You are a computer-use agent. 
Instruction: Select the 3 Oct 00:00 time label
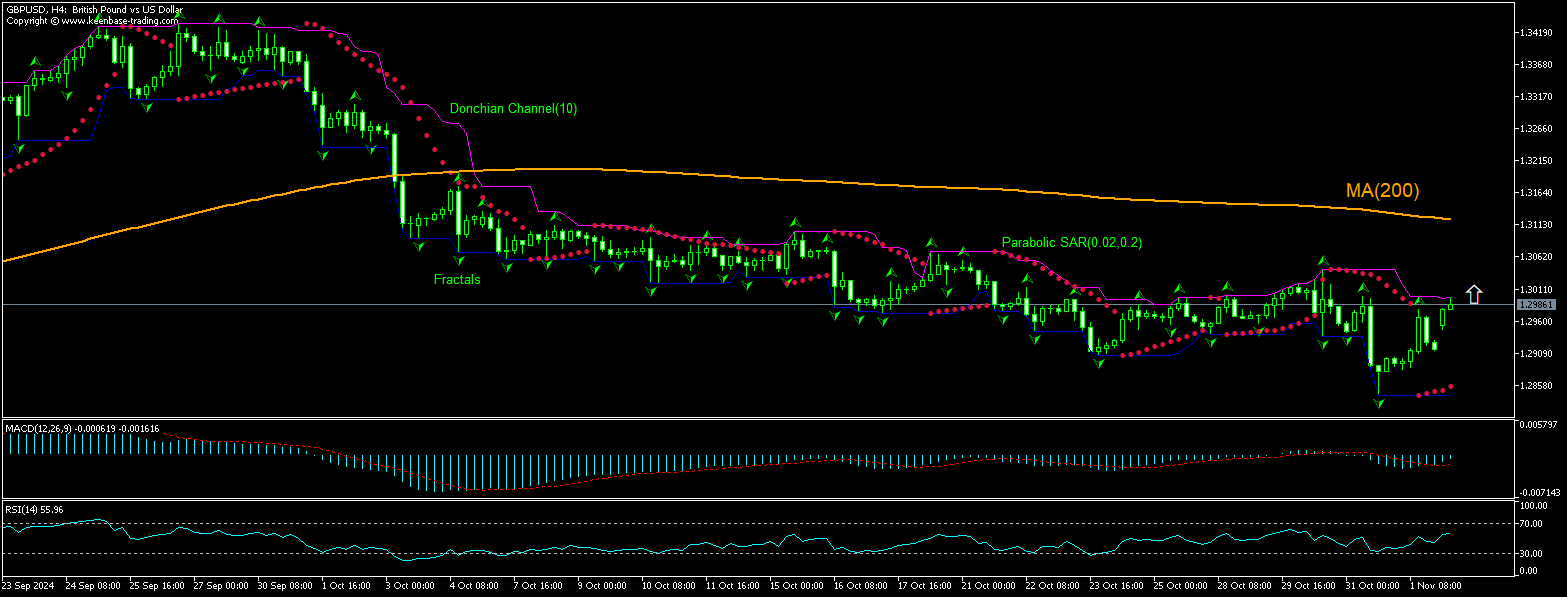coord(408,584)
